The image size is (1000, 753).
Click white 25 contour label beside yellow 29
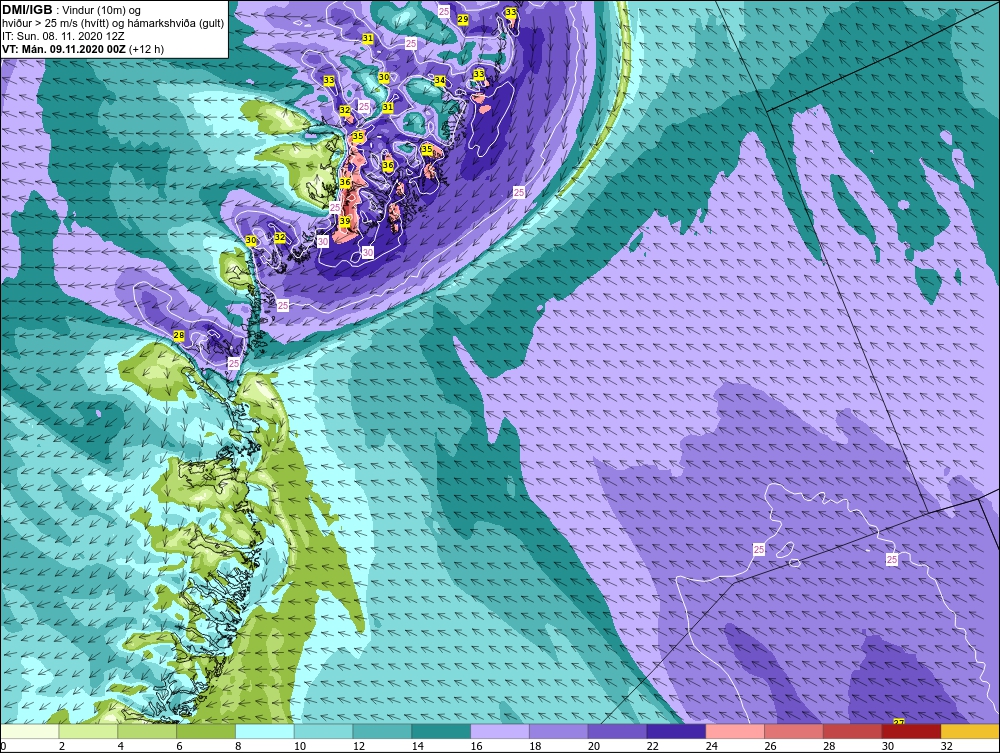click(x=444, y=11)
